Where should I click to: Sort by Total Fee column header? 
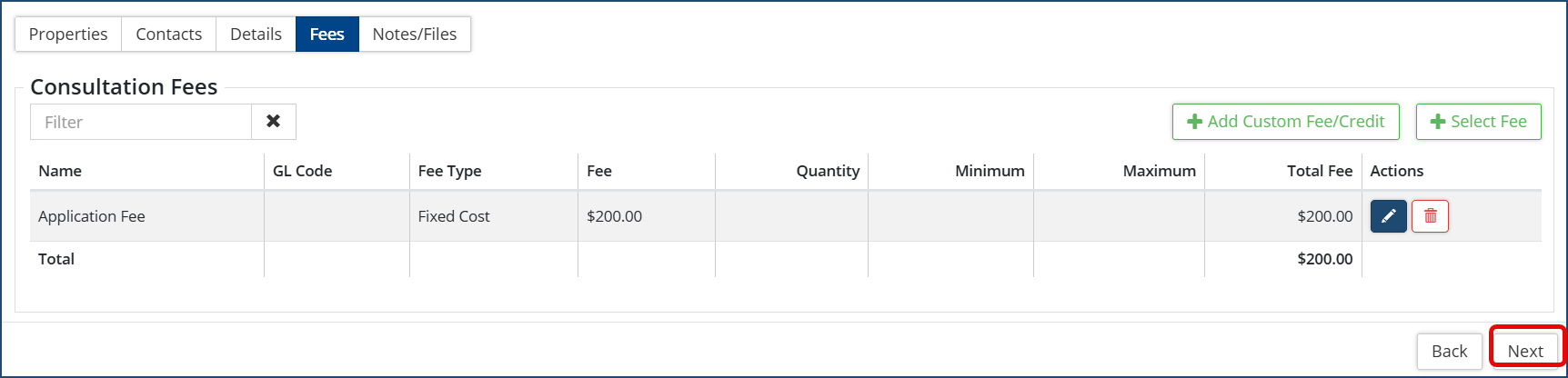(x=1319, y=171)
